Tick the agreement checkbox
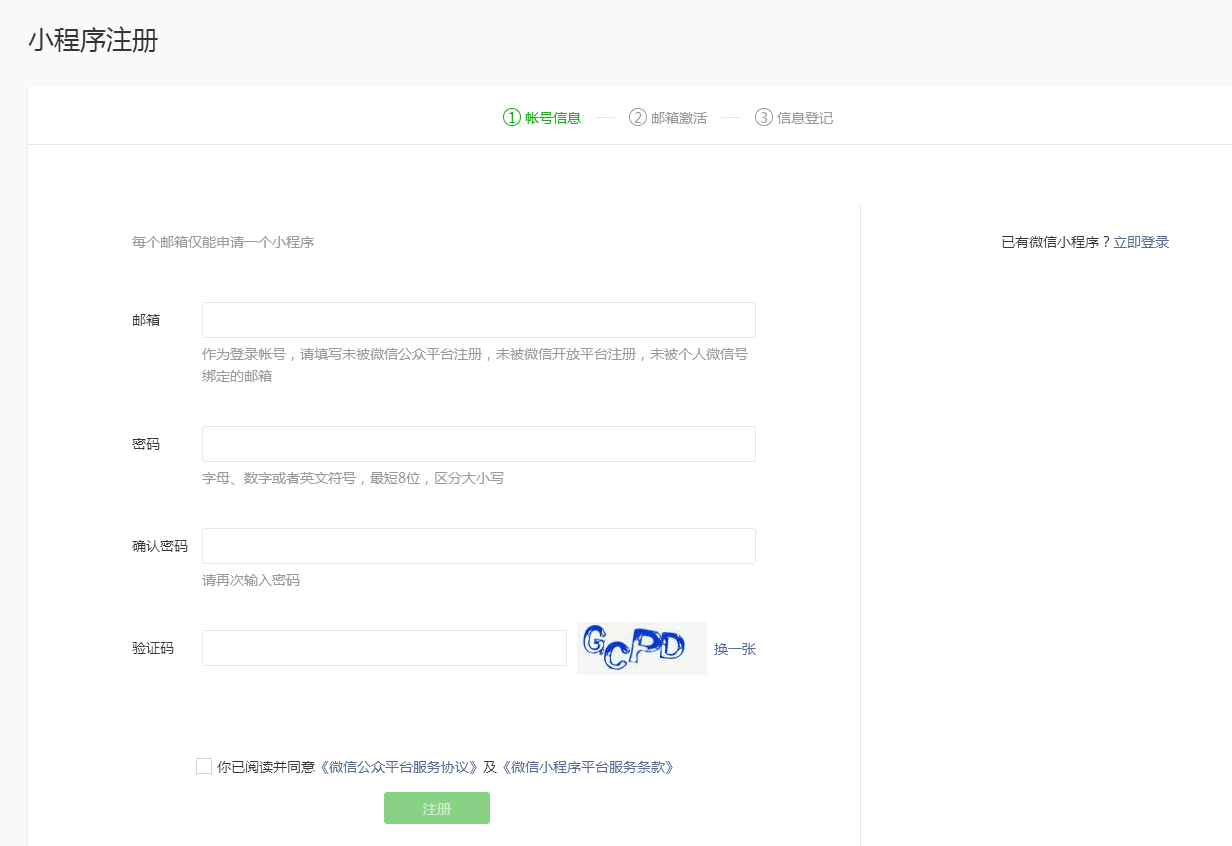This screenshot has width=1232, height=846. [x=204, y=766]
